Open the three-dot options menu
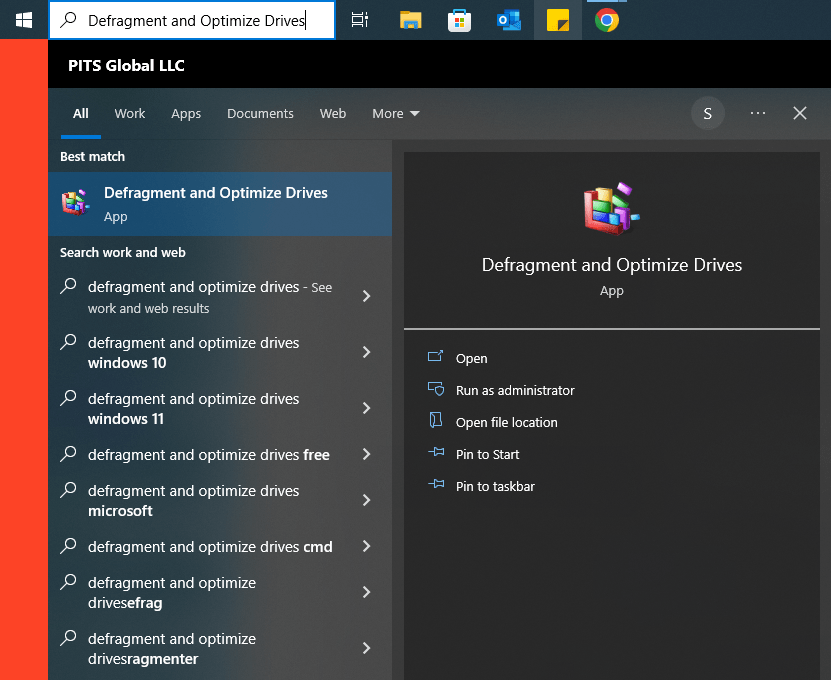The width and height of the screenshot is (831, 680). pos(758,113)
